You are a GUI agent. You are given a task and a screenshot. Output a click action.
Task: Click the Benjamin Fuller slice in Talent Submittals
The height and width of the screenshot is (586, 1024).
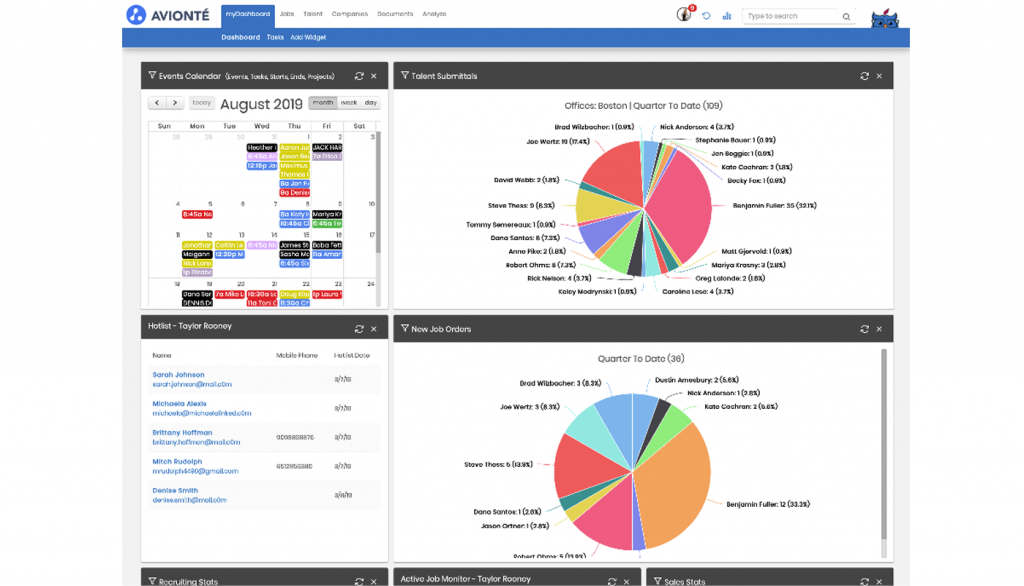click(690, 205)
